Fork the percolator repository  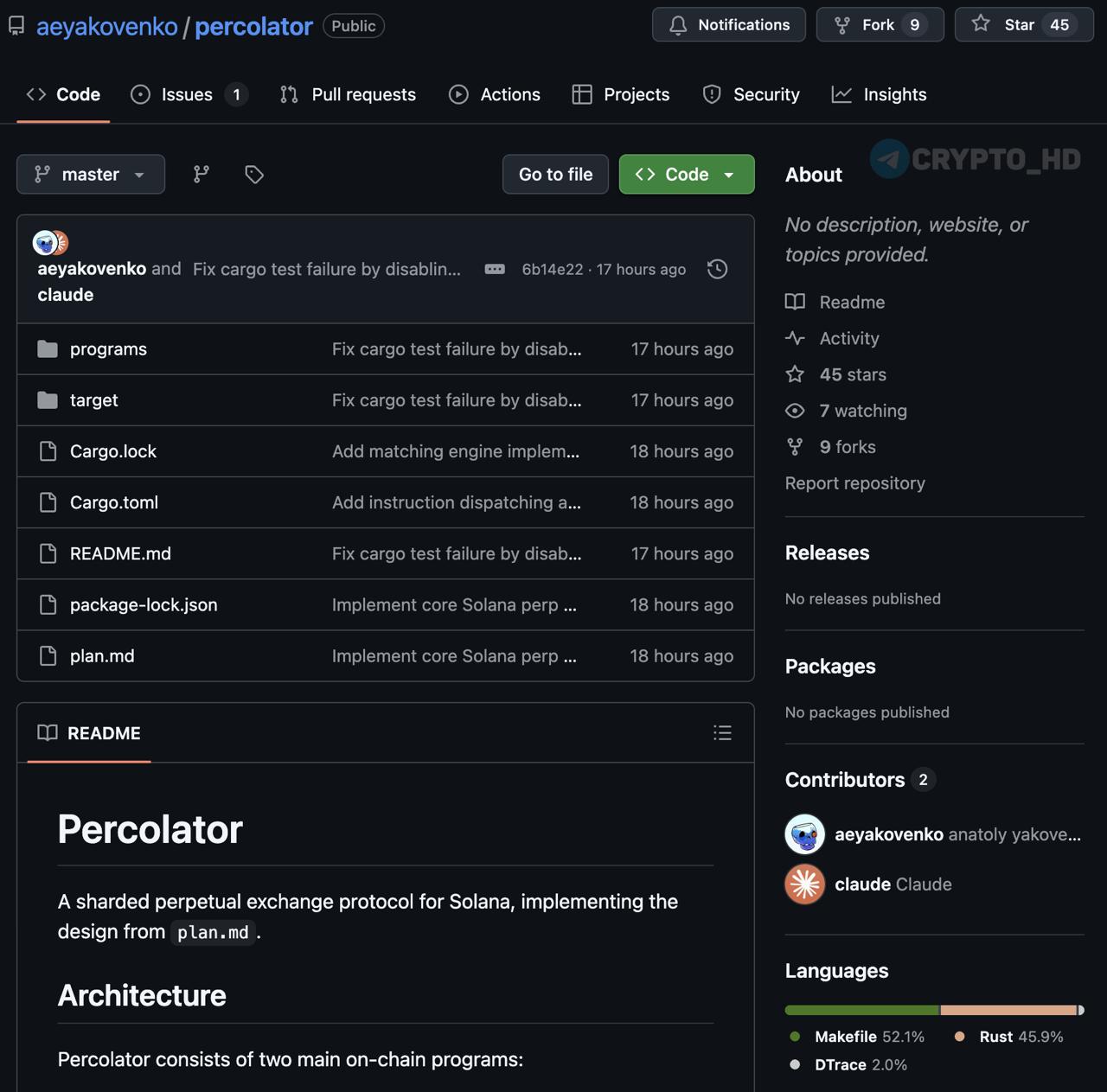[x=879, y=25]
